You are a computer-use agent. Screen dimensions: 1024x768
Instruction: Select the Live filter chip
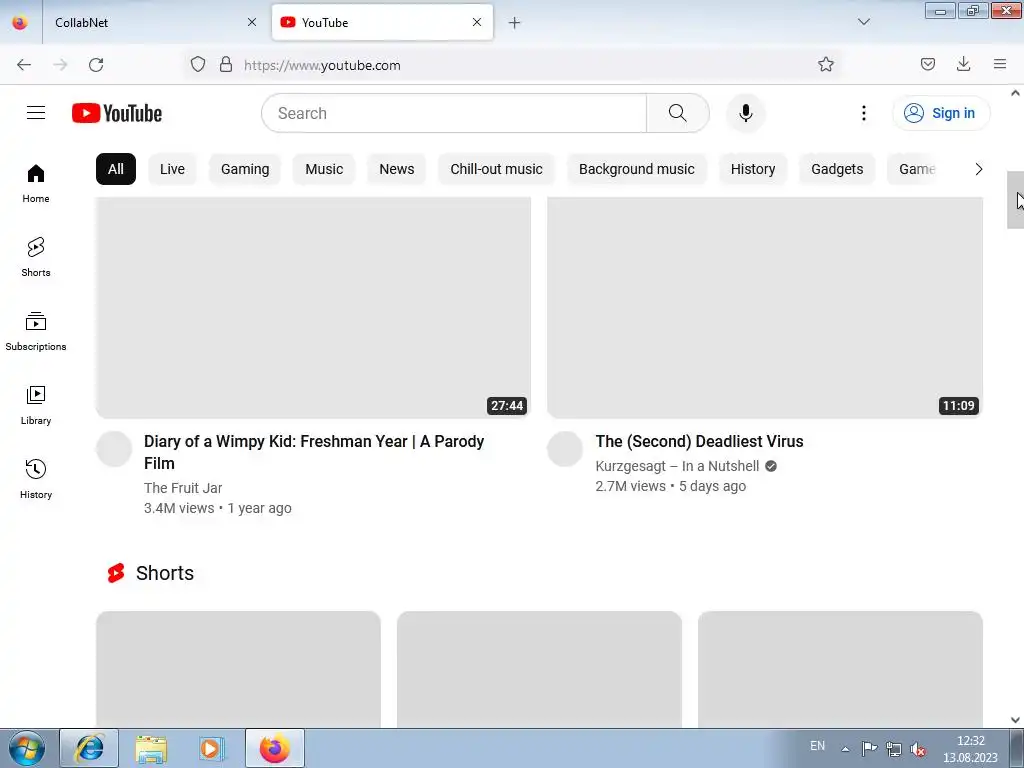click(x=172, y=169)
